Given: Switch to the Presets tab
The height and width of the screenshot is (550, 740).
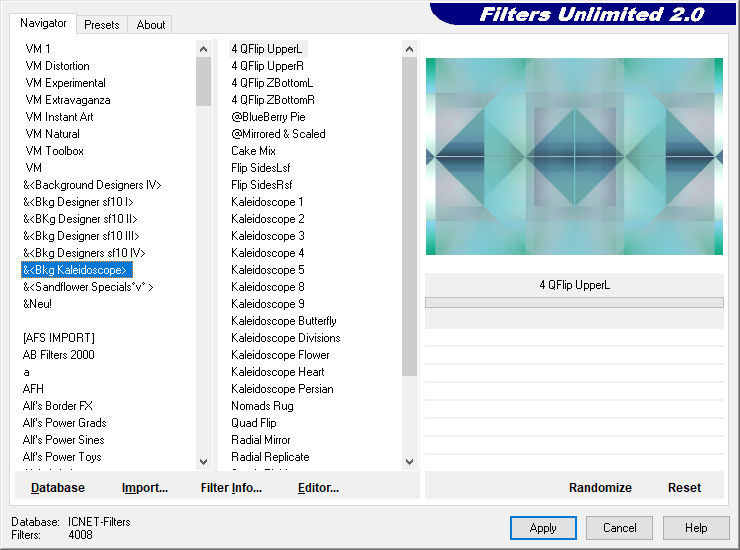Looking at the screenshot, I should [x=101, y=25].
